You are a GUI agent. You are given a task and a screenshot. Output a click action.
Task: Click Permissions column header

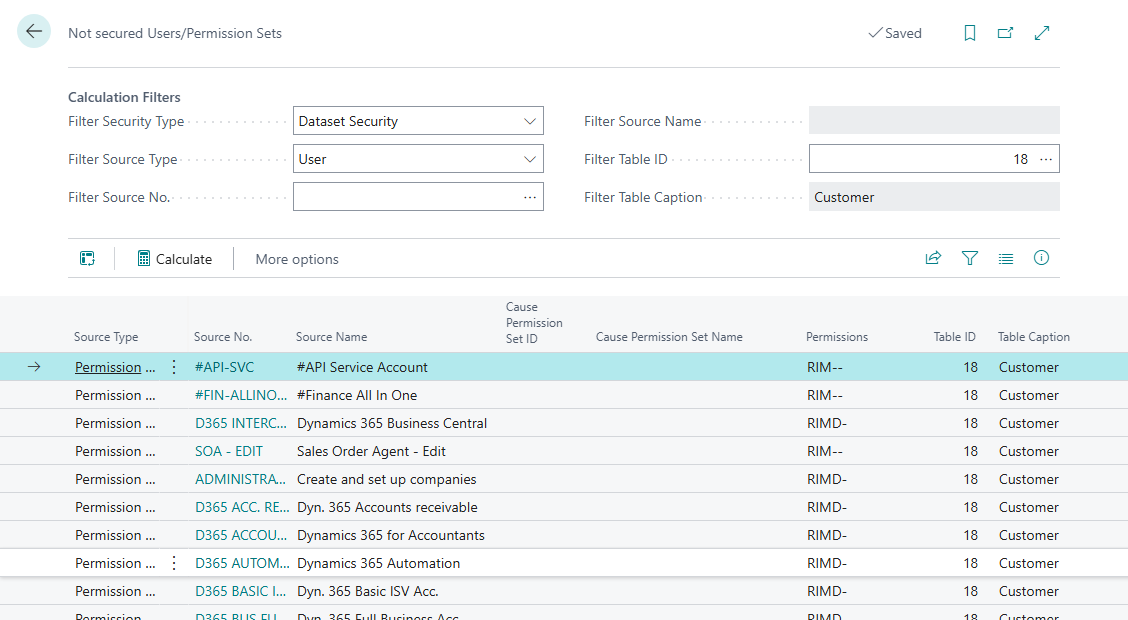[x=837, y=337]
